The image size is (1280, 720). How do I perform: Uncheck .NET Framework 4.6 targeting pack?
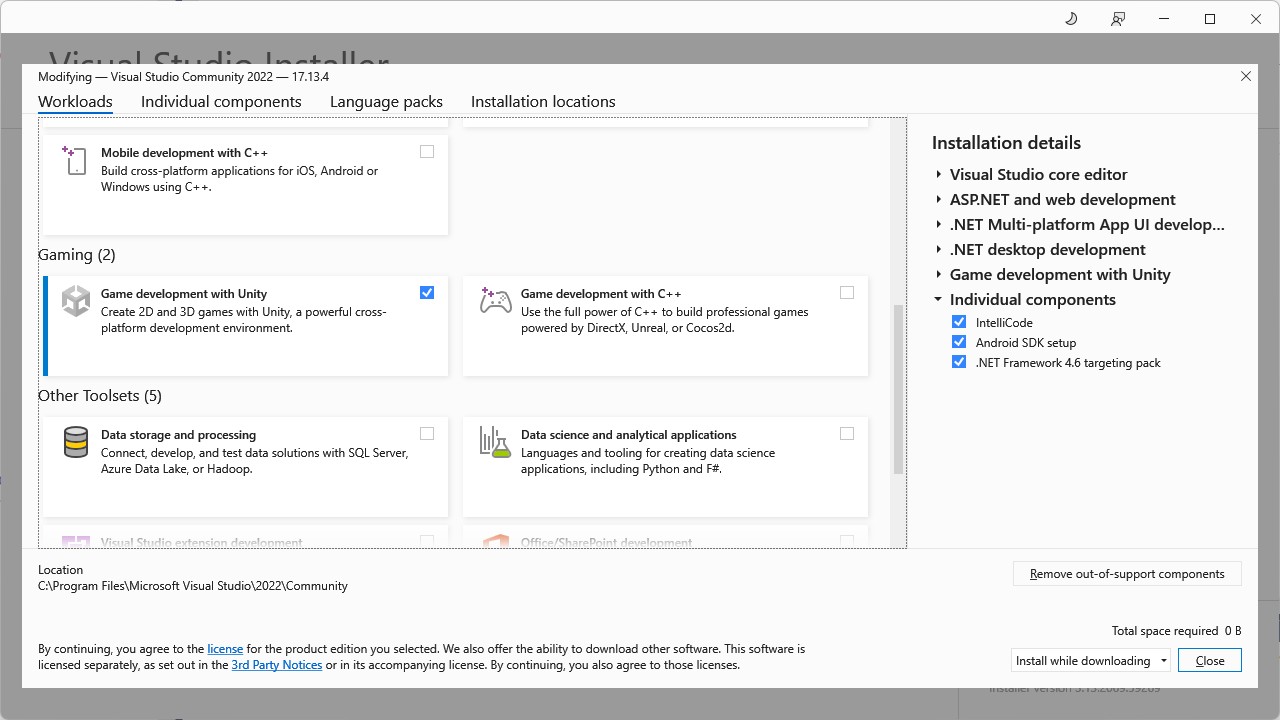tap(959, 362)
